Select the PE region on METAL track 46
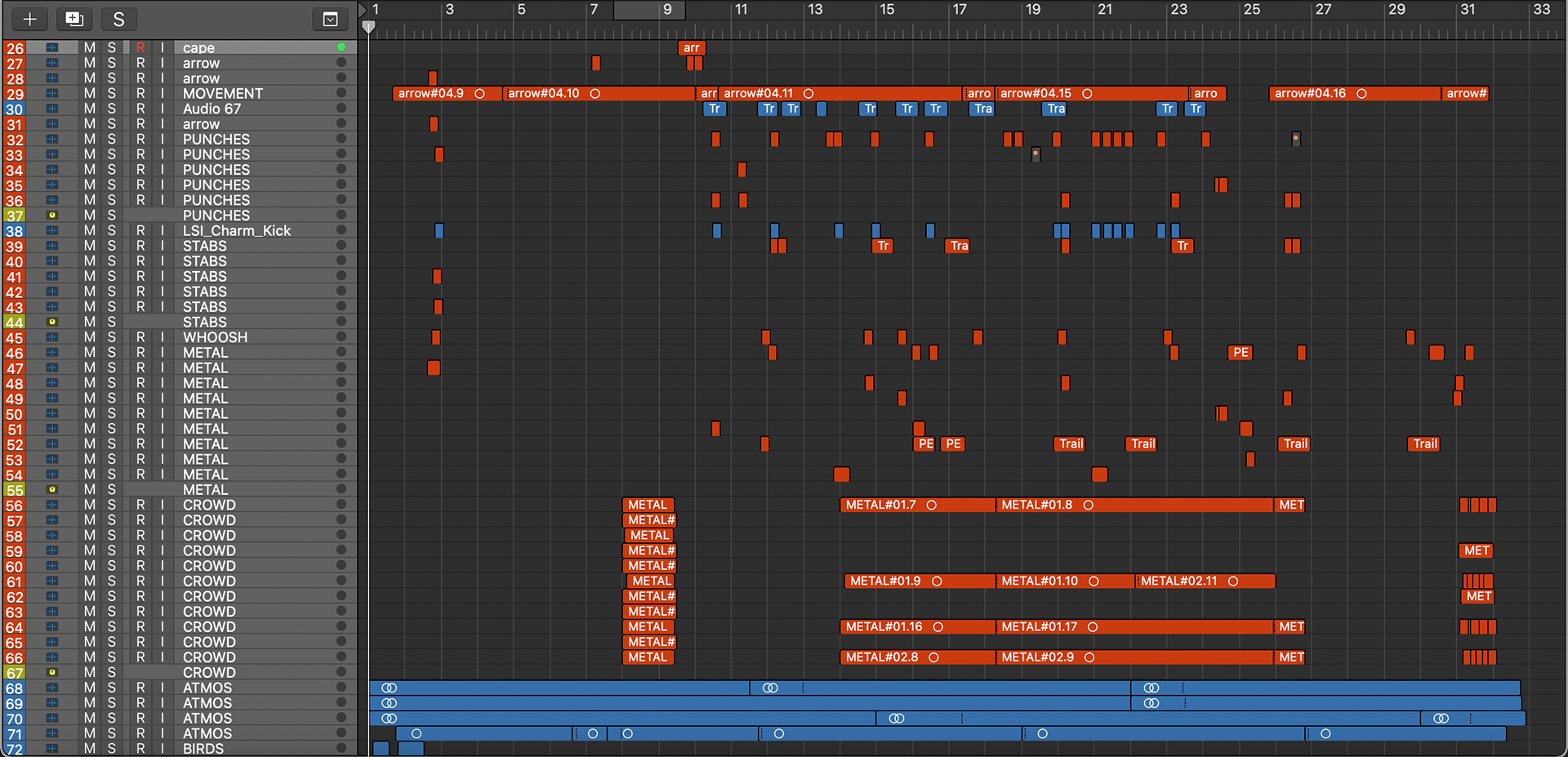The width and height of the screenshot is (1568, 757). click(1241, 353)
